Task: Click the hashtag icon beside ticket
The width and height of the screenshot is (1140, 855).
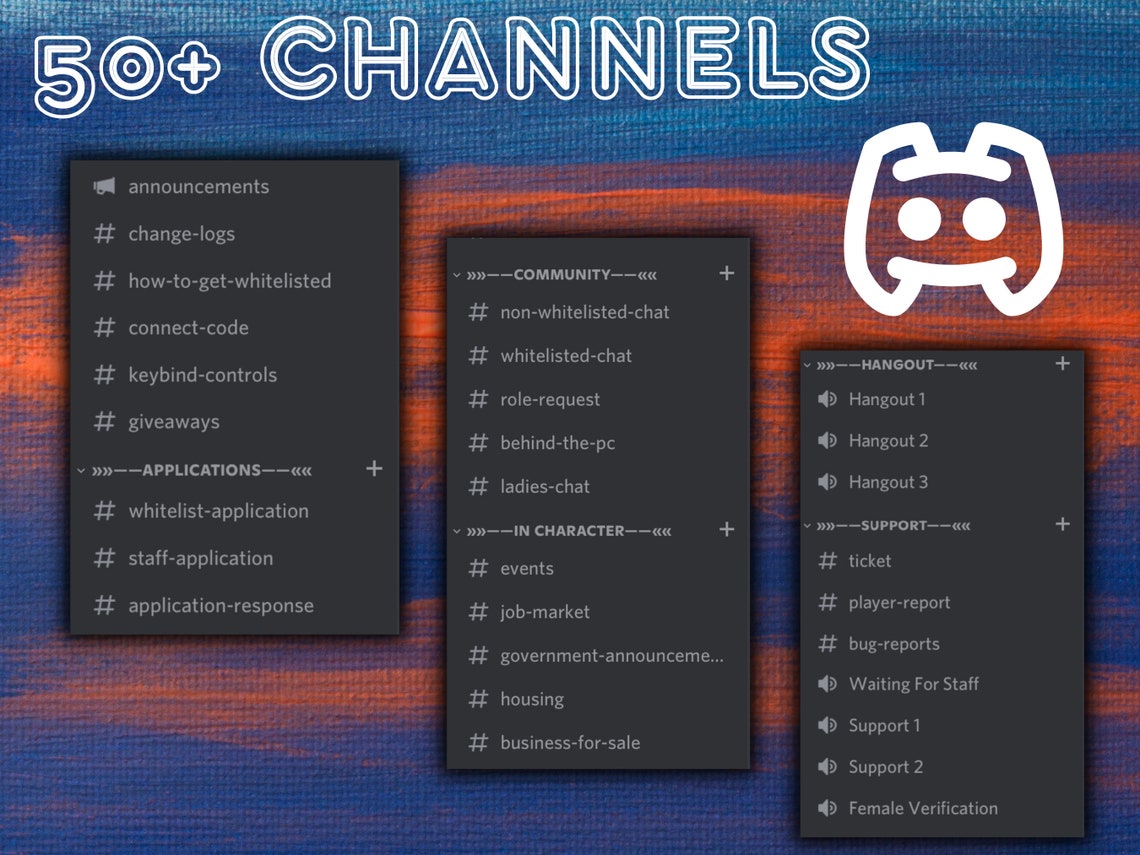Action: [827, 561]
